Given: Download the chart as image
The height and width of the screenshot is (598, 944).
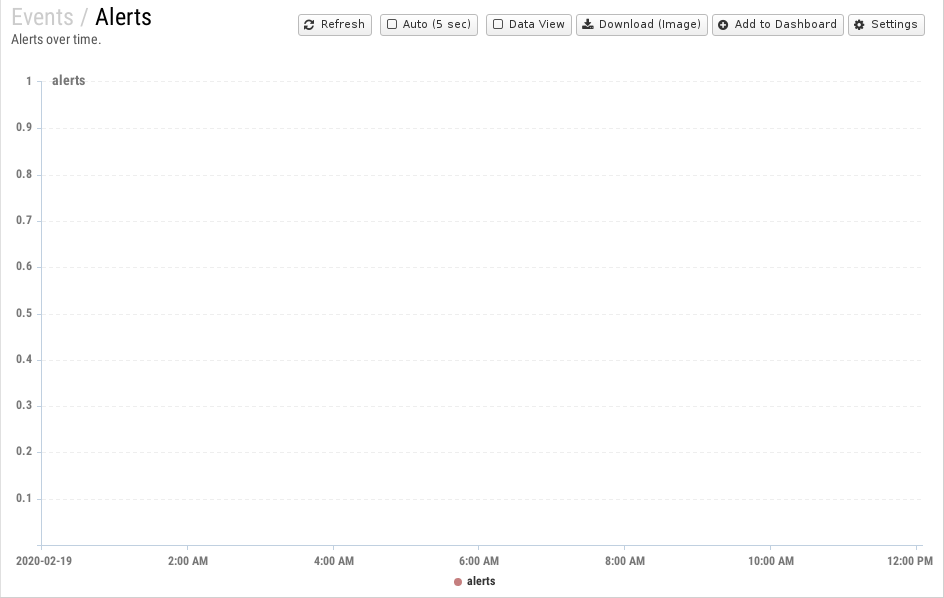Looking at the screenshot, I should point(642,25).
